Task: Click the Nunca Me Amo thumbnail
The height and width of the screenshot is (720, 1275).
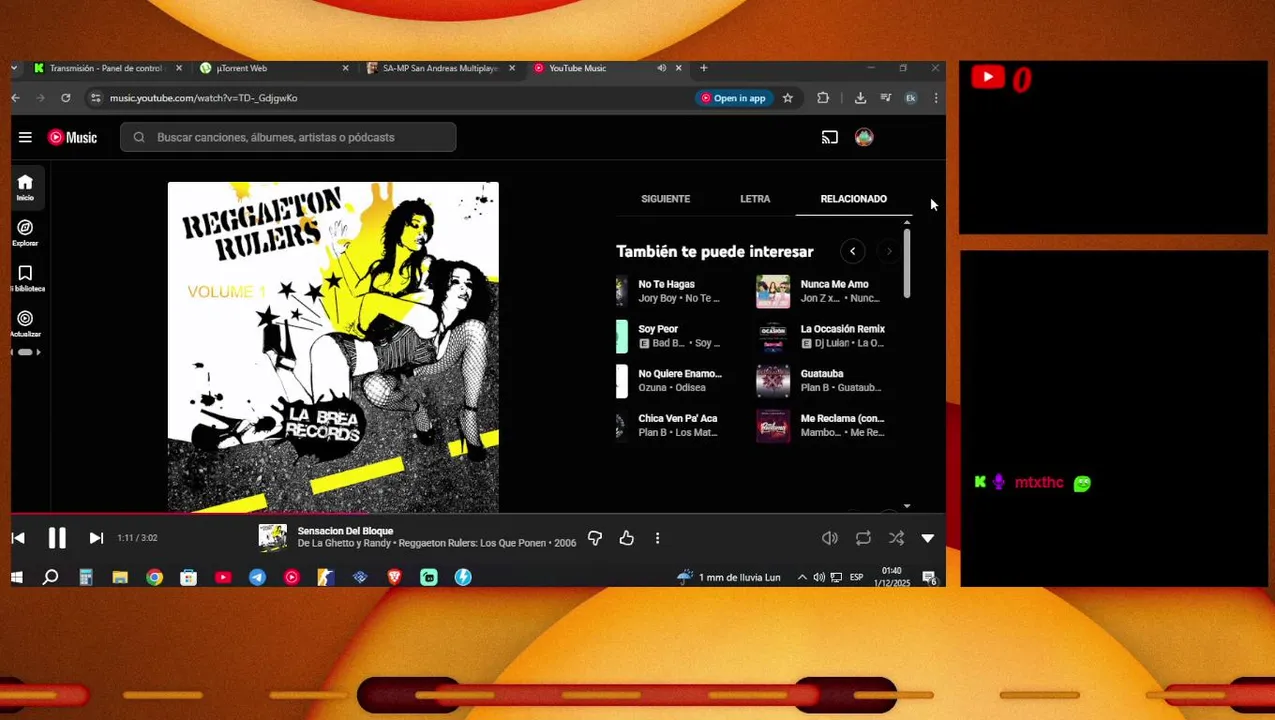Action: coord(773,291)
